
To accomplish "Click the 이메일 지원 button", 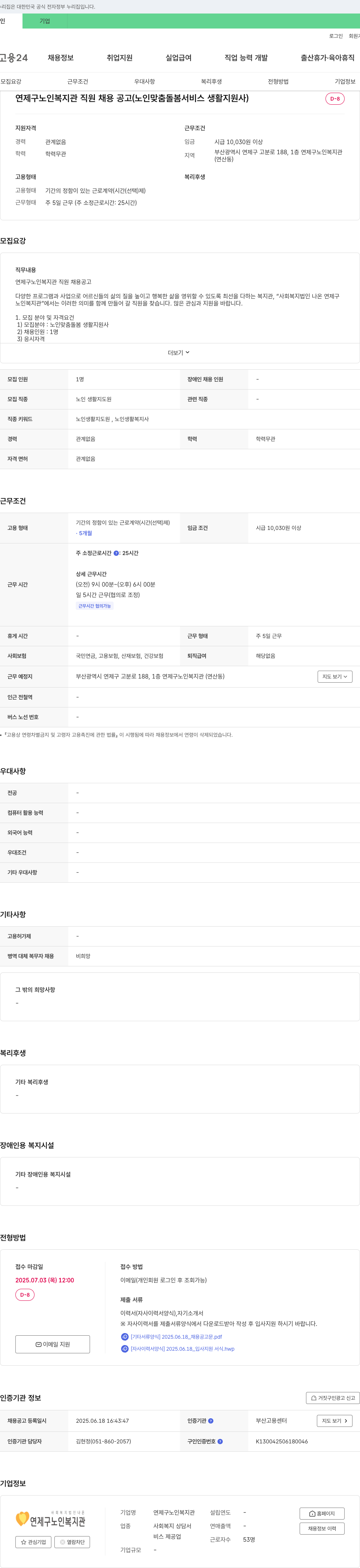I will coord(53,1344).
